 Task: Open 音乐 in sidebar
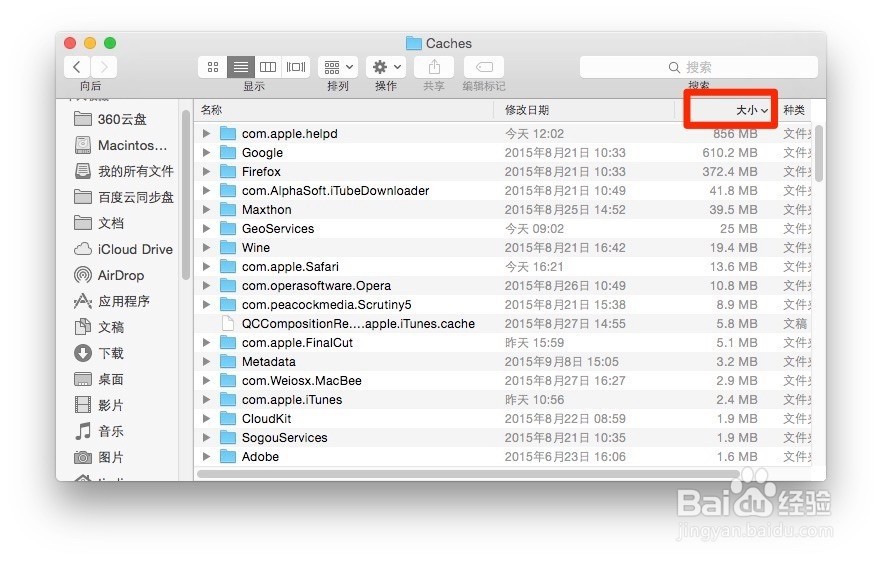99,431
